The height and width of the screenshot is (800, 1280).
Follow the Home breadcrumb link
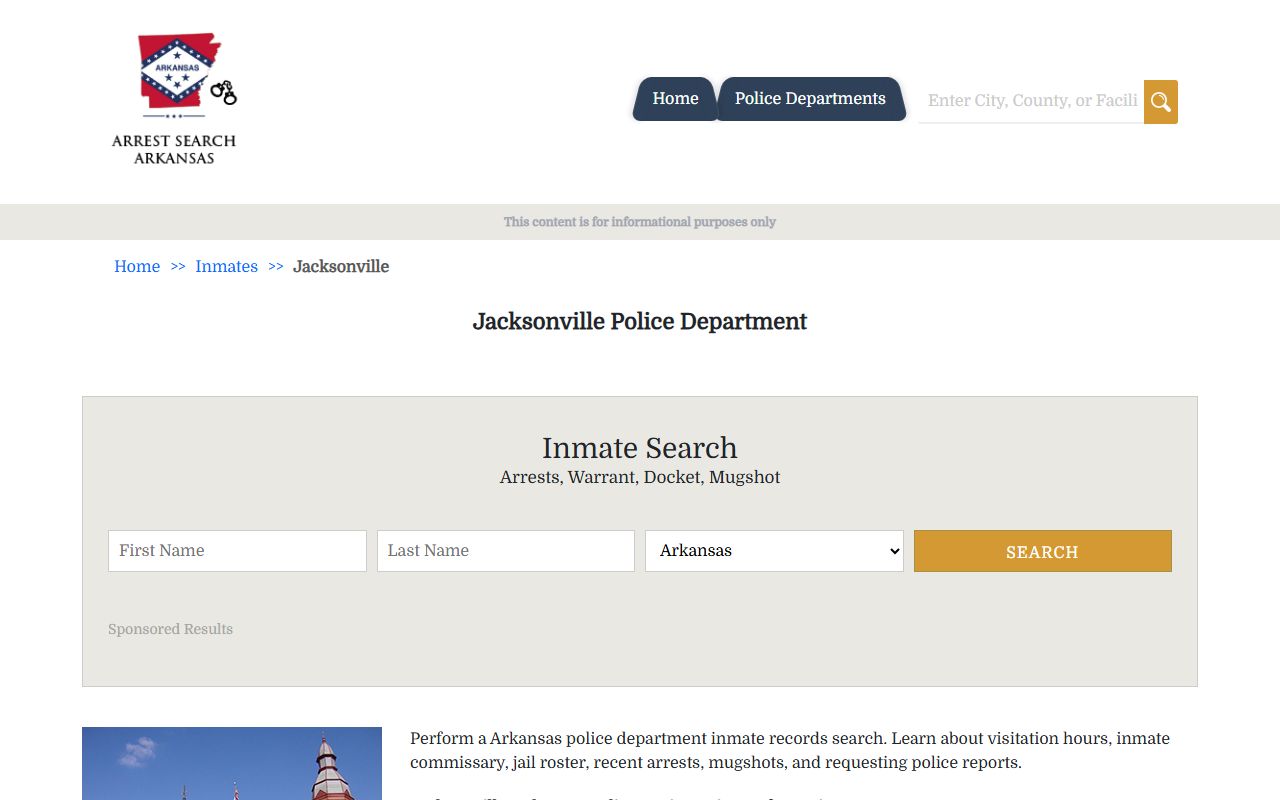tap(137, 266)
